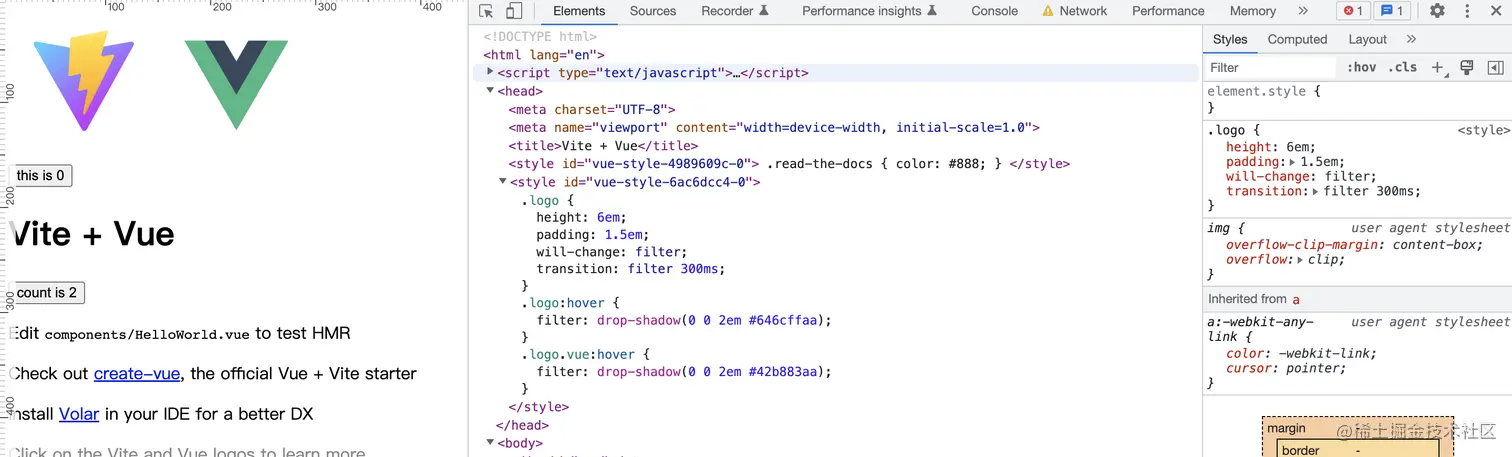Open the Performance insights tab
The height and width of the screenshot is (457, 1512).
click(869, 11)
